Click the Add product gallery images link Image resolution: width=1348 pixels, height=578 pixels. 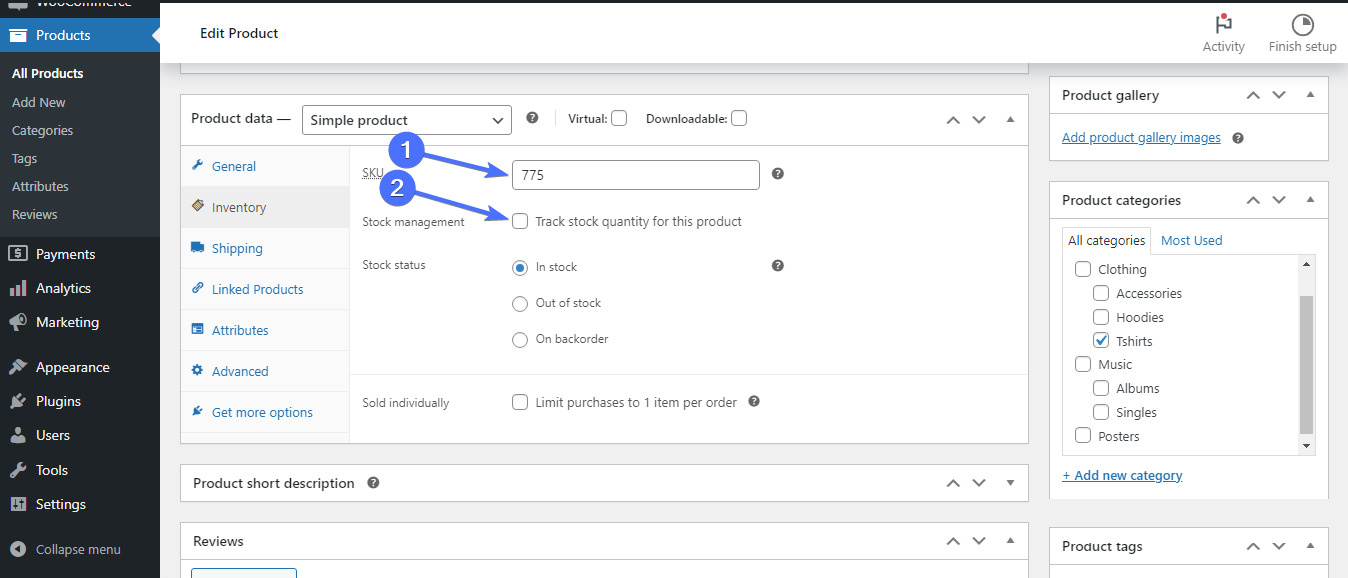[1141, 138]
